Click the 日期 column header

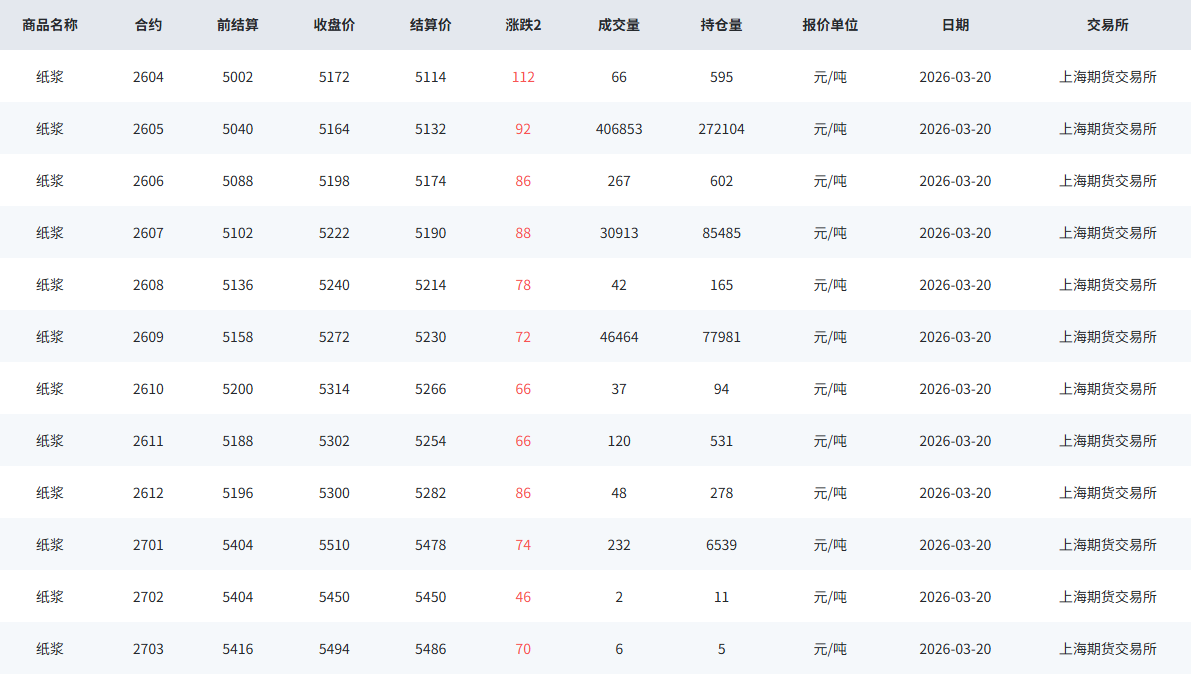pyautogui.click(x=955, y=25)
